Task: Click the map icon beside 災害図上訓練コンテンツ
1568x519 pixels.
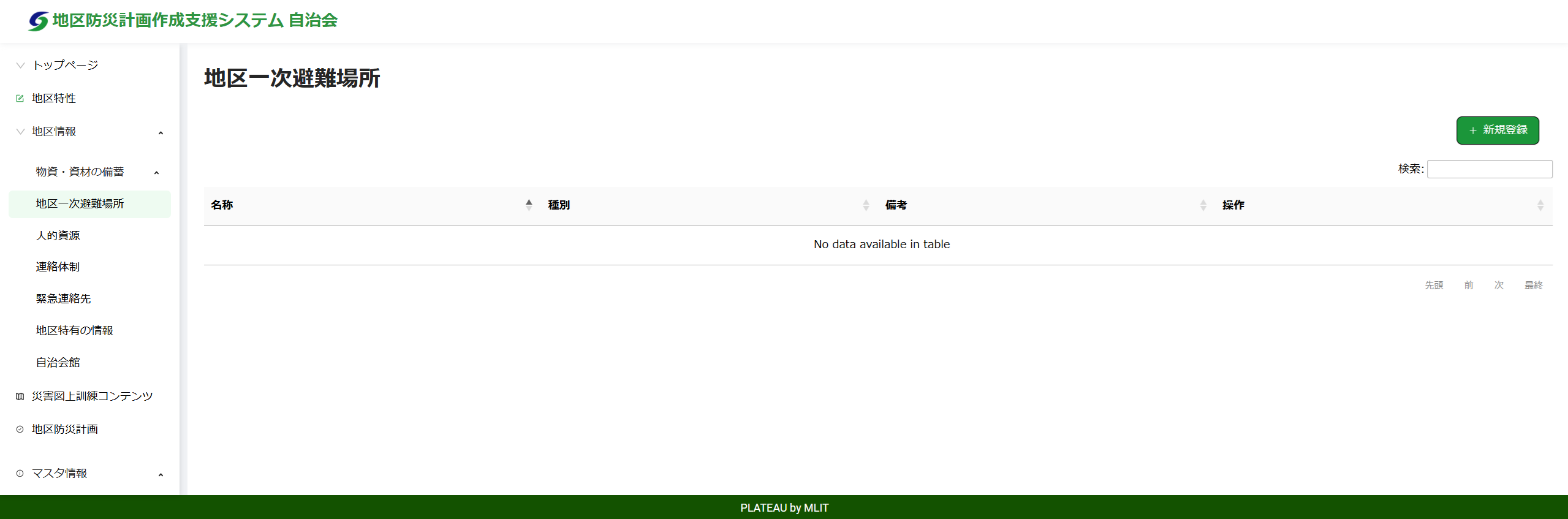Action: pos(20,396)
